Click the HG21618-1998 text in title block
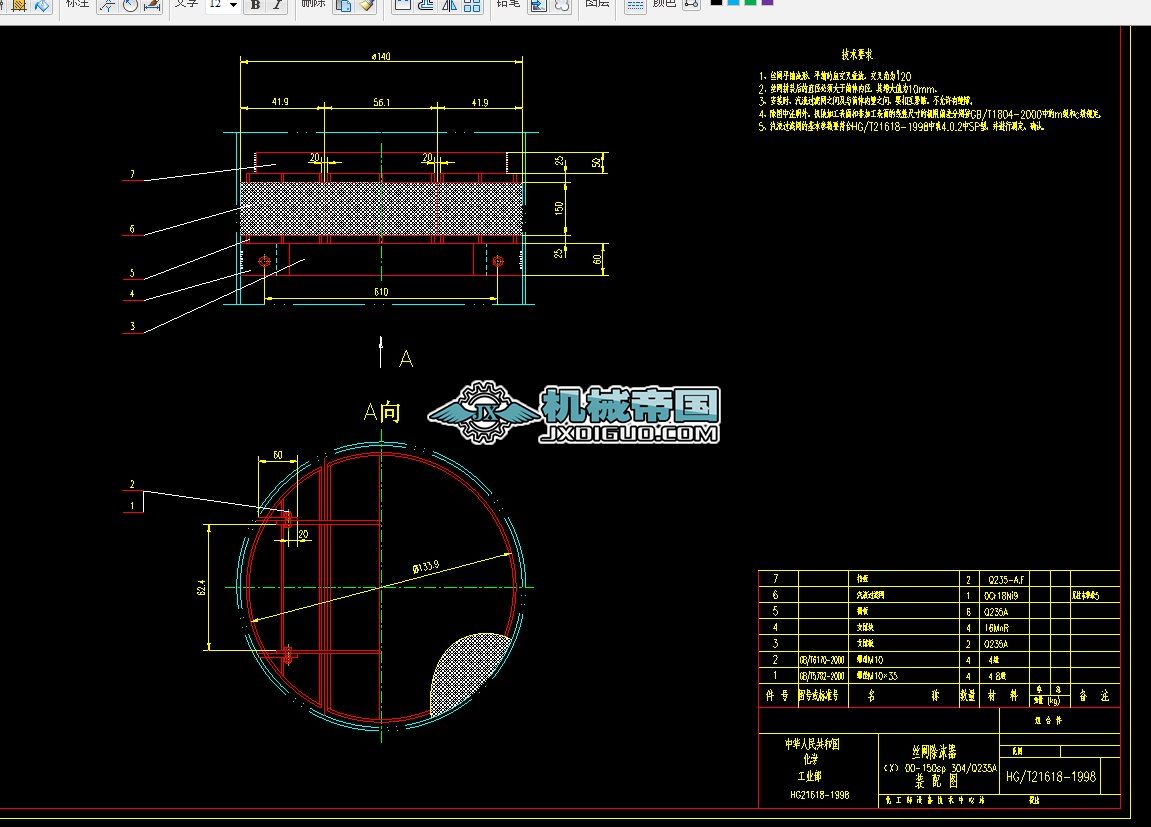 [x=820, y=795]
